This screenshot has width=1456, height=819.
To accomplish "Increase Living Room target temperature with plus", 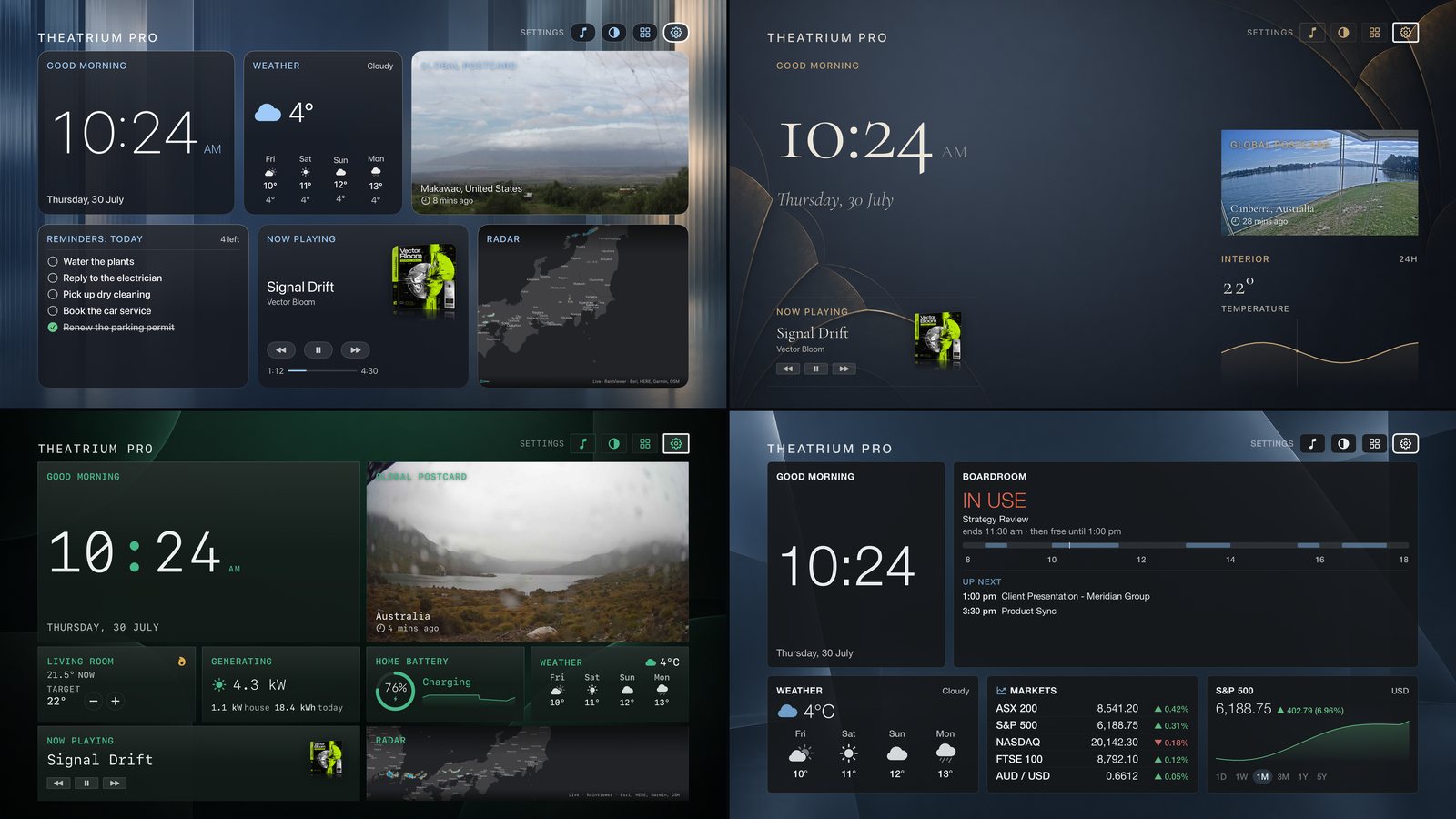I will coord(116,702).
